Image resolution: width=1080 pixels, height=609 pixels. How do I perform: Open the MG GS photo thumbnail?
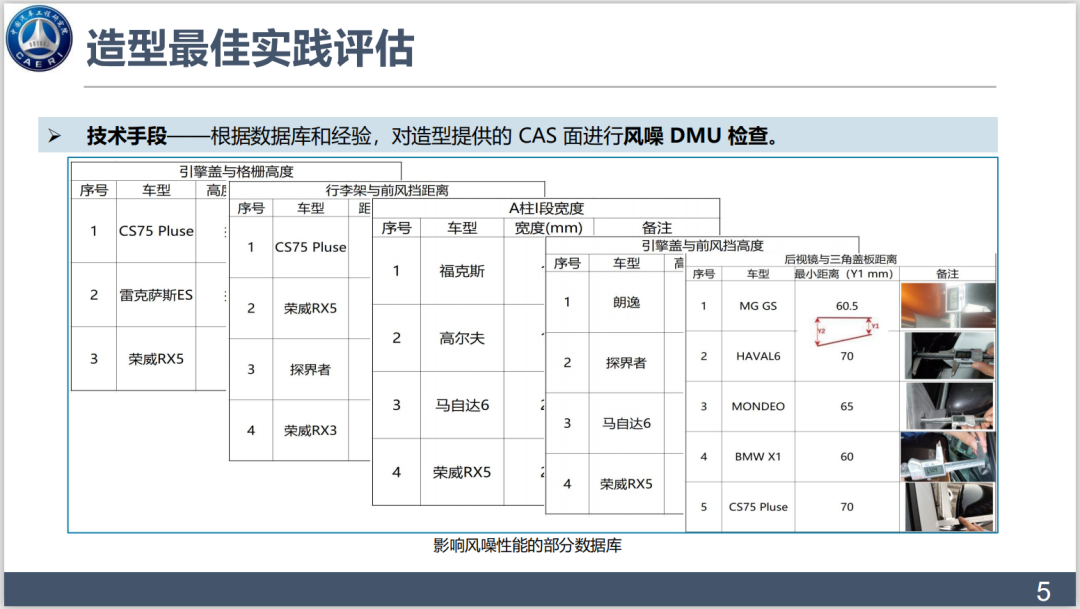click(x=948, y=306)
